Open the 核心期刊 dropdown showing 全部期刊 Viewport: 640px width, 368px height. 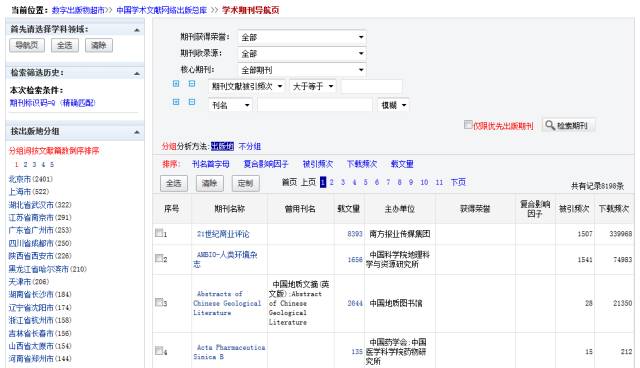(x=302, y=70)
